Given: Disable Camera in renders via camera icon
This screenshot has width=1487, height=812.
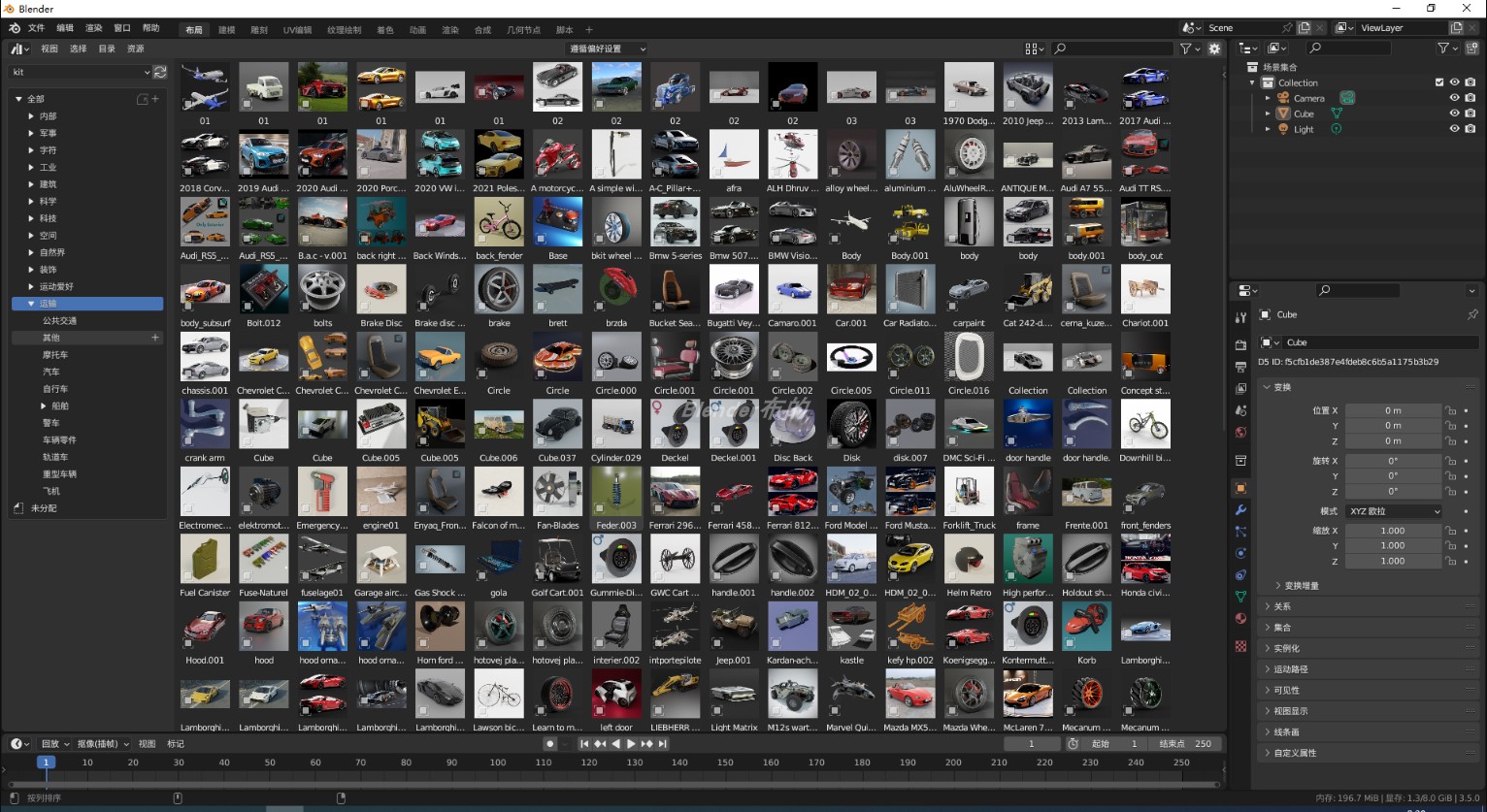Looking at the screenshot, I should point(1470,98).
